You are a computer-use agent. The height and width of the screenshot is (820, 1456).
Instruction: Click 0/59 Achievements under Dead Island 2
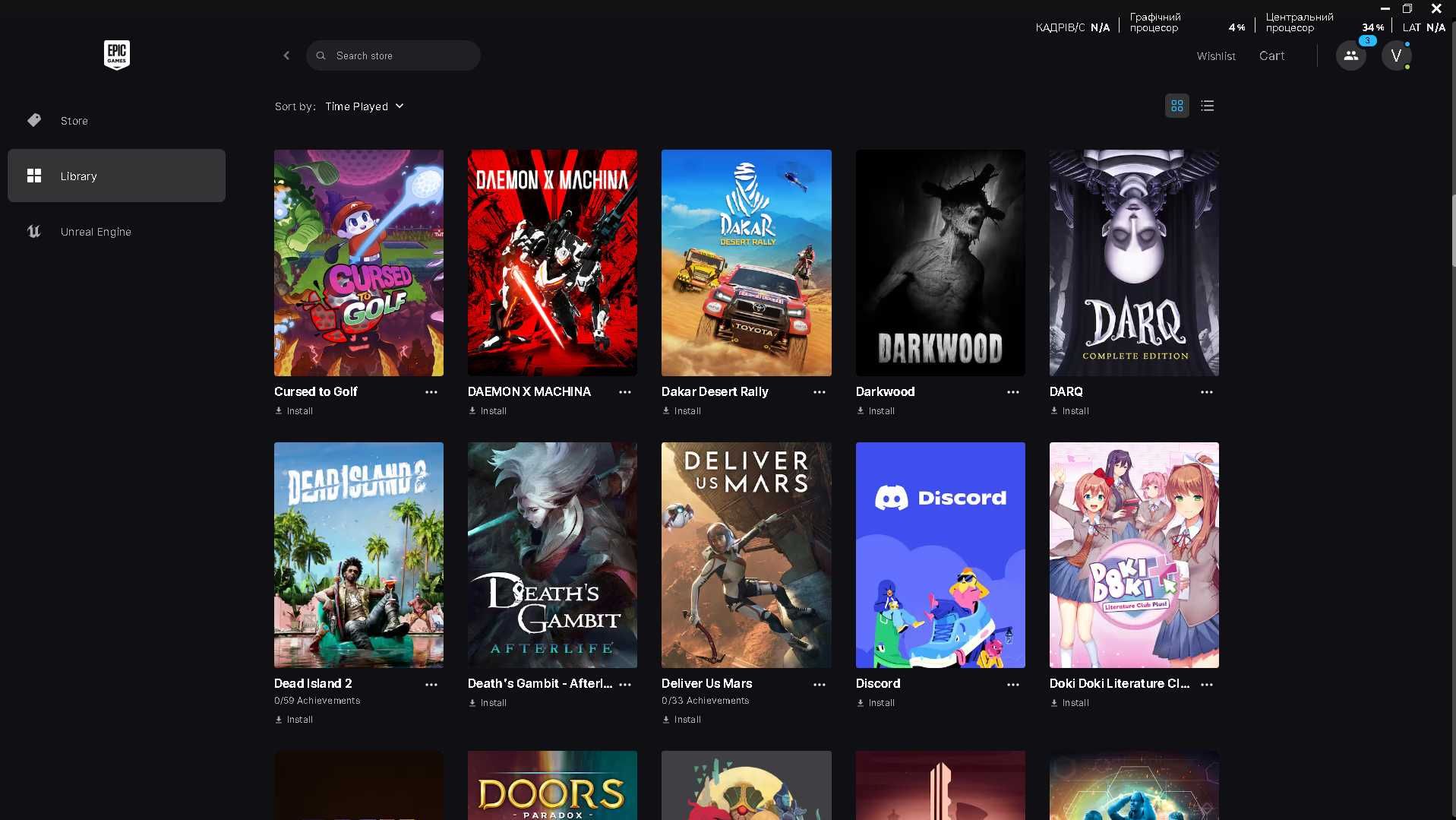(x=317, y=701)
